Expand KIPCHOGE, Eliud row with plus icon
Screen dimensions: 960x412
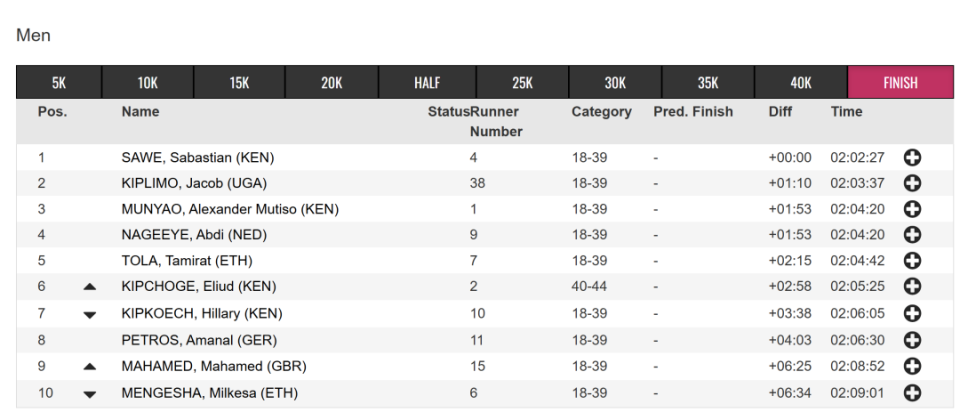pos(912,287)
